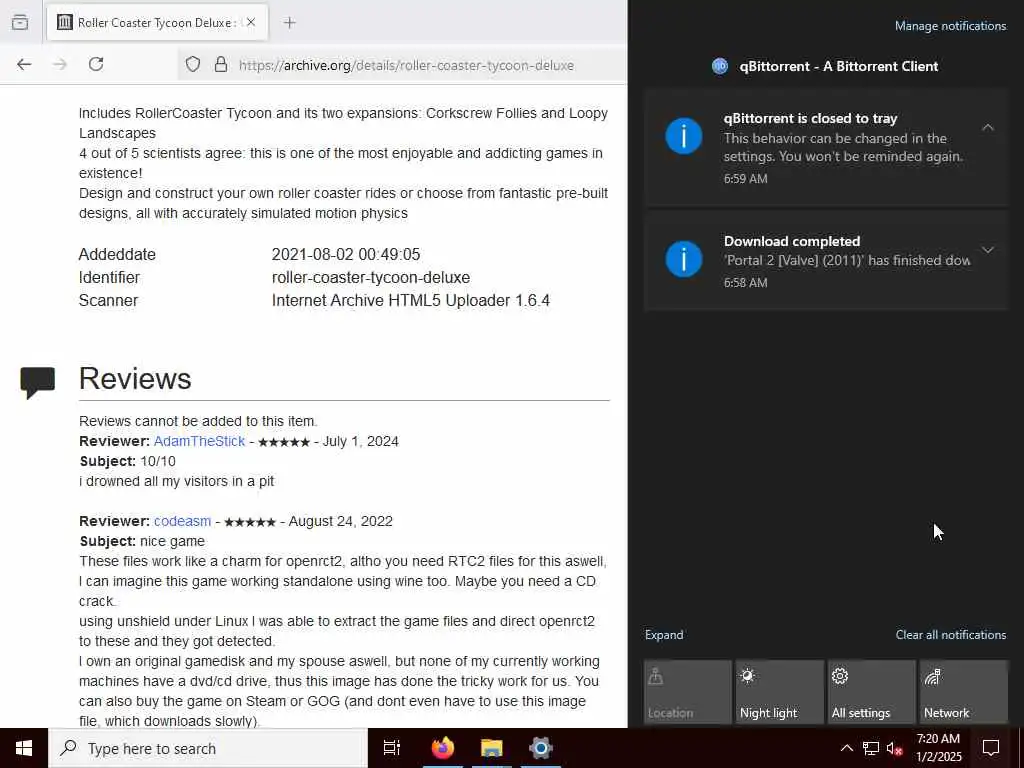Click 'Internet Archive HTML5 Uploader 1.6.4' text
The height and width of the screenshot is (768, 1024).
[x=411, y=300]
